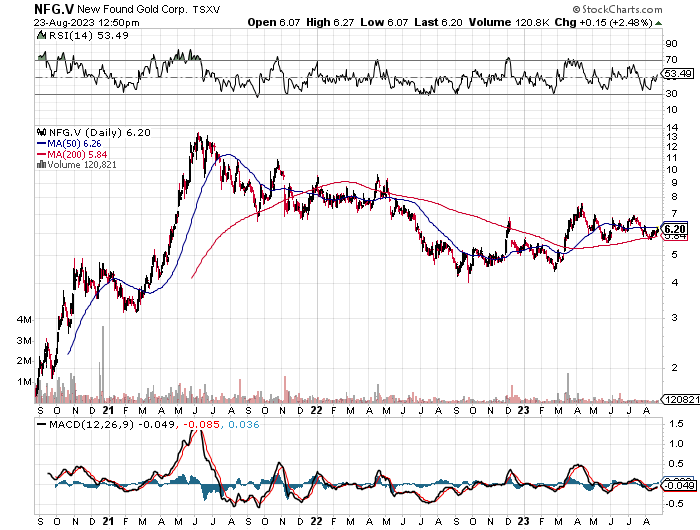Click the 53.49 RSI value tag on right axis
Image resolution: width=700 pixels, height=530 pixels.
(x=678, y=74)
